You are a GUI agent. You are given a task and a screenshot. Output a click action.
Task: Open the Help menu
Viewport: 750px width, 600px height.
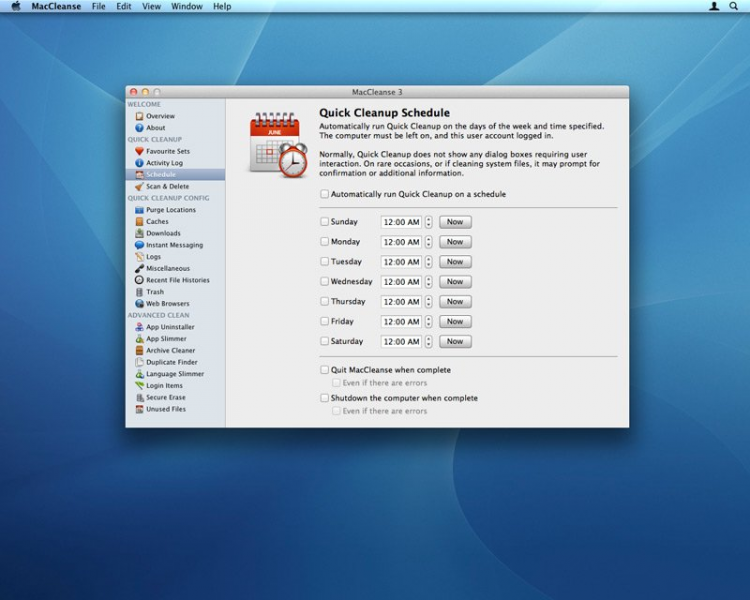coord(222,6)
